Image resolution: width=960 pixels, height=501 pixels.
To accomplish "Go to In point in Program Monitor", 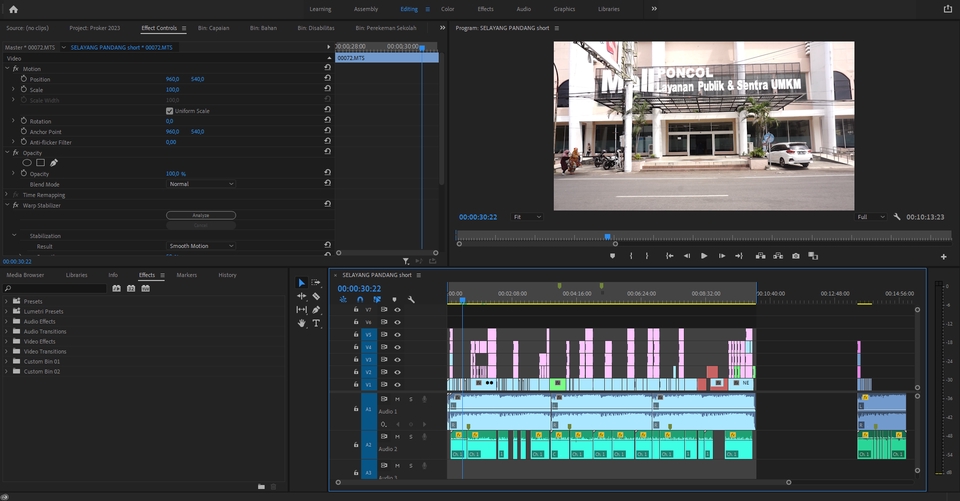I will (670, 256).
